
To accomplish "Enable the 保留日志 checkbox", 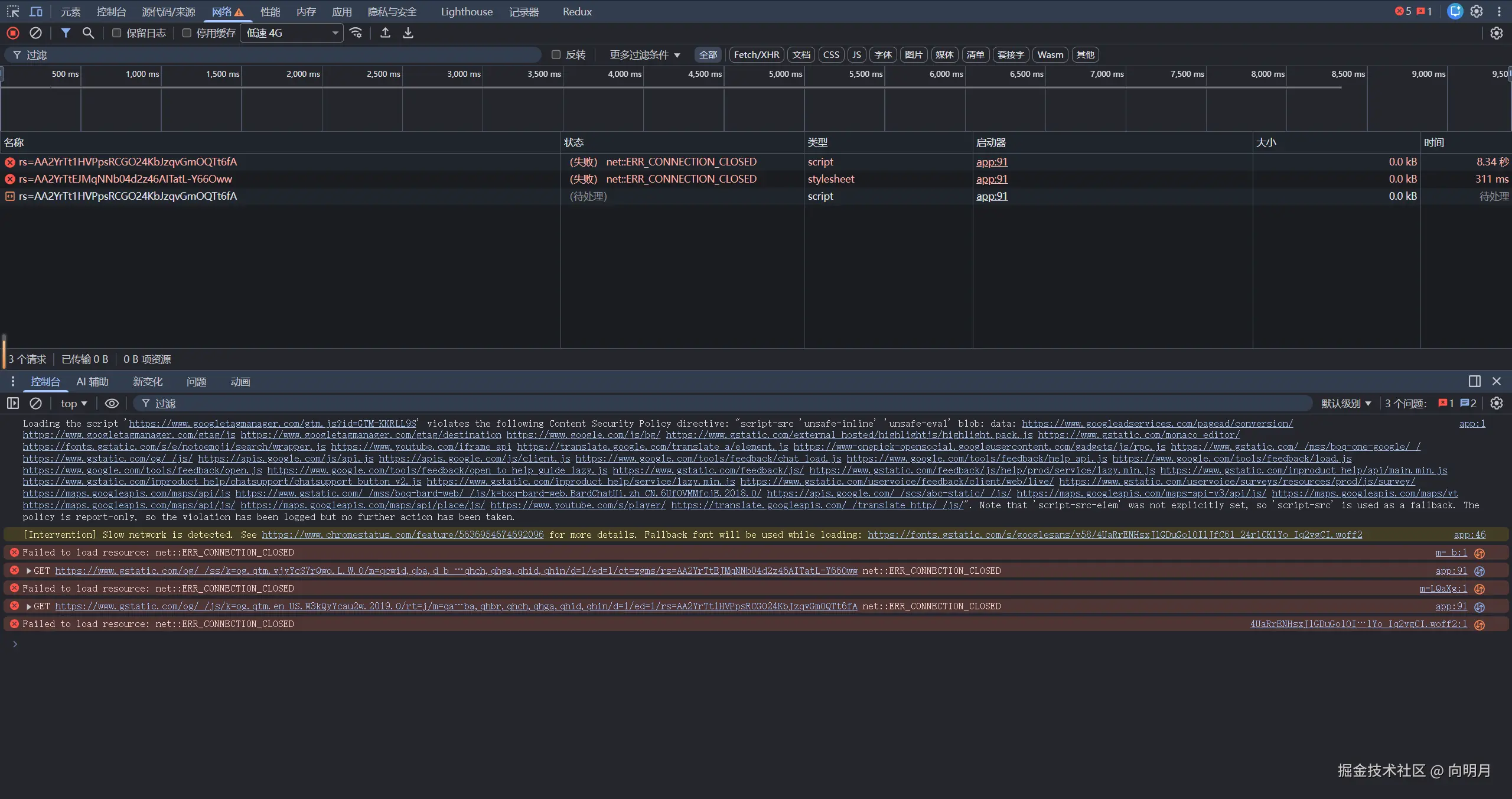I will coord(117,33).
